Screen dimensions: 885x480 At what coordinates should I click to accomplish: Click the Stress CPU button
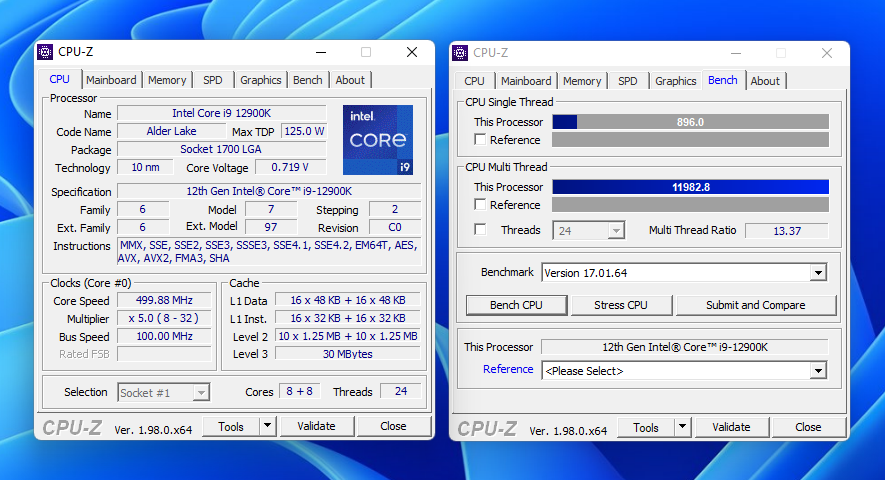point(620,305)
